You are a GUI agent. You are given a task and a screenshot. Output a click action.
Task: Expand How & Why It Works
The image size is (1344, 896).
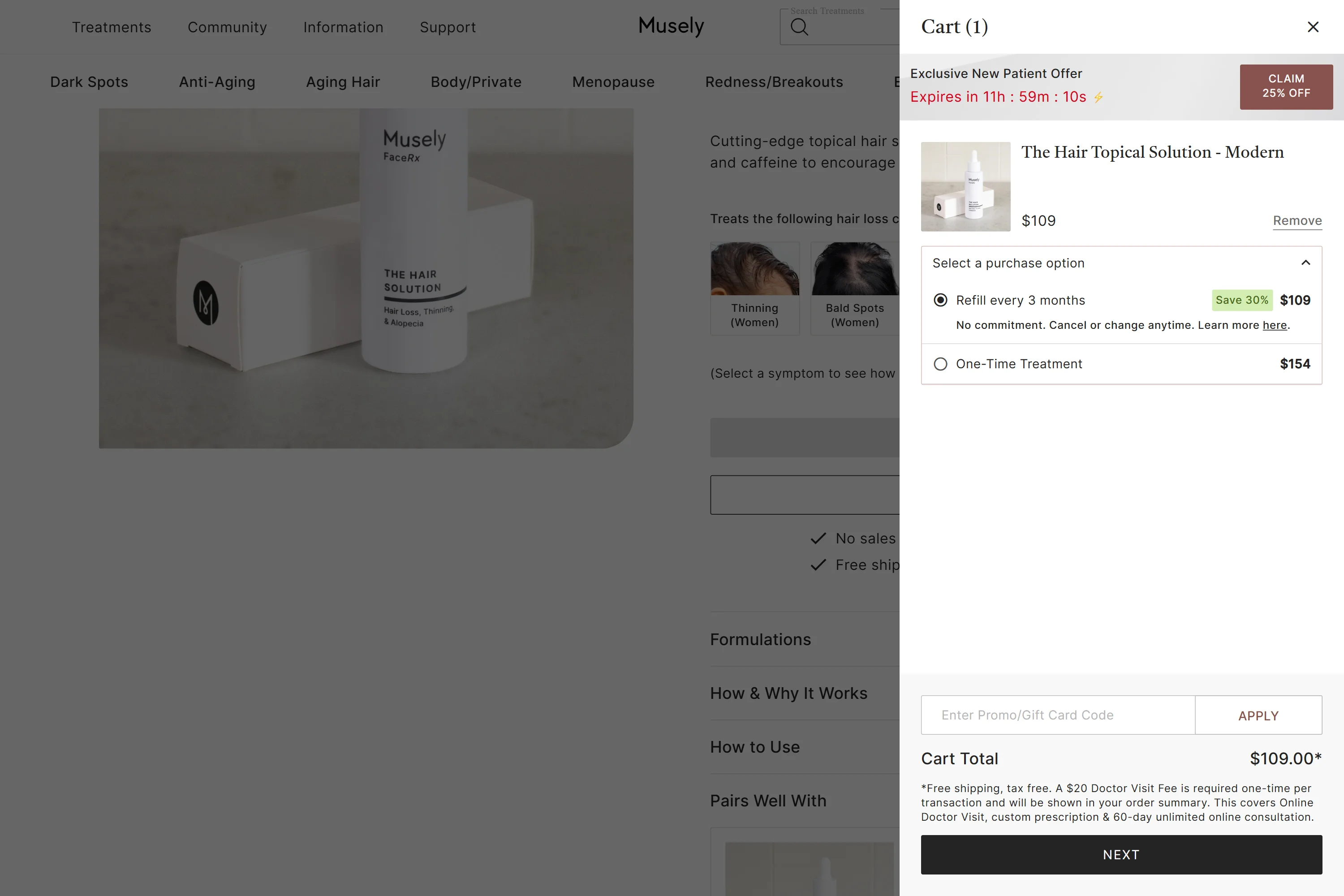click(x=788, y=693)
